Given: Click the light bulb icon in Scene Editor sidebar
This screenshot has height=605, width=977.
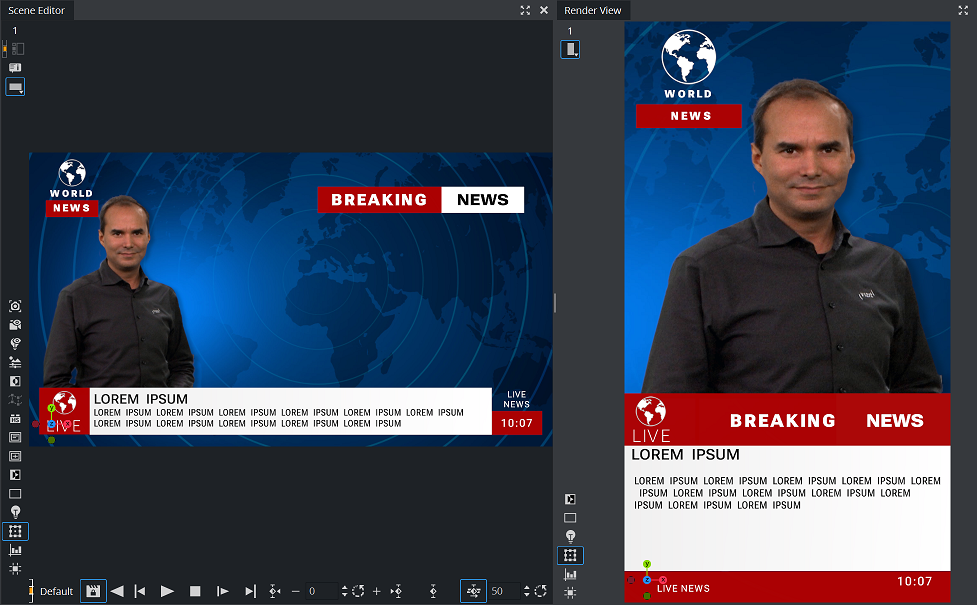Looking at the screenshot, I should pos(15,512).
